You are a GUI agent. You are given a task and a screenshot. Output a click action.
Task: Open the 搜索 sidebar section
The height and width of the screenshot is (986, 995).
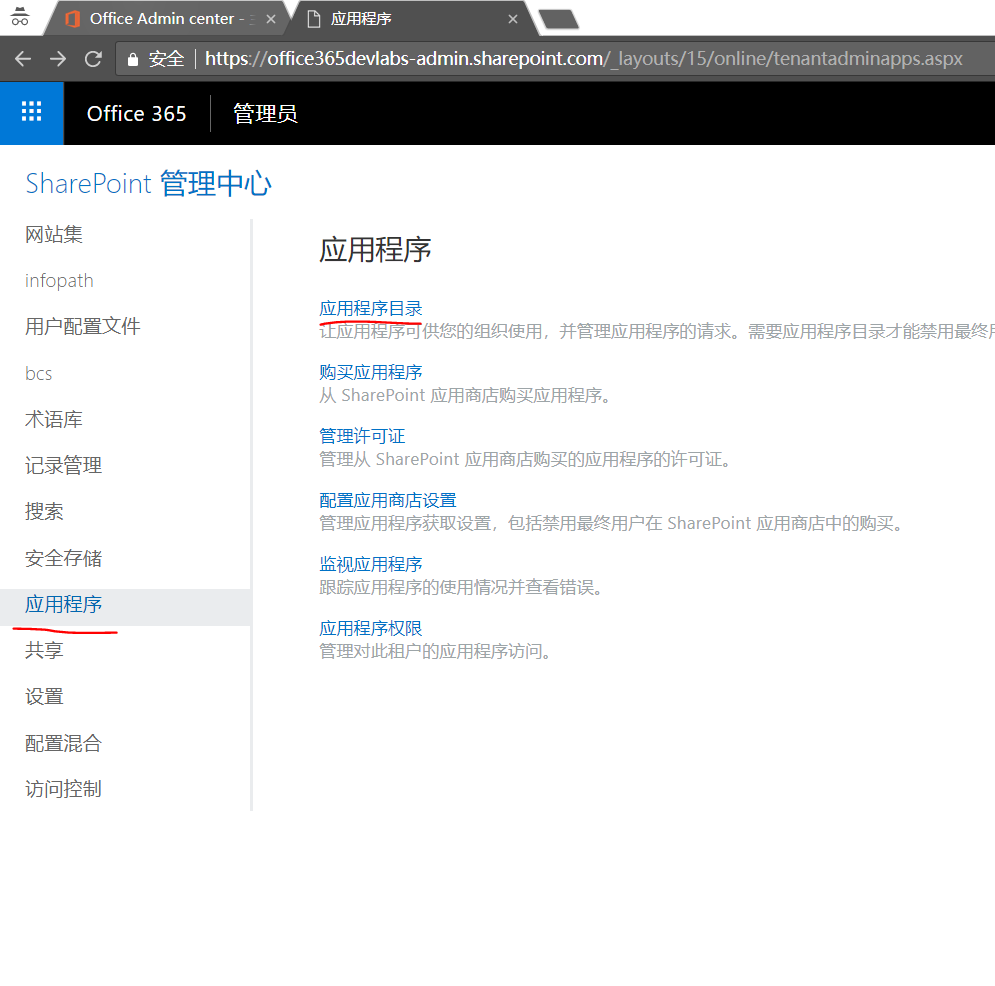click(45, 511)
